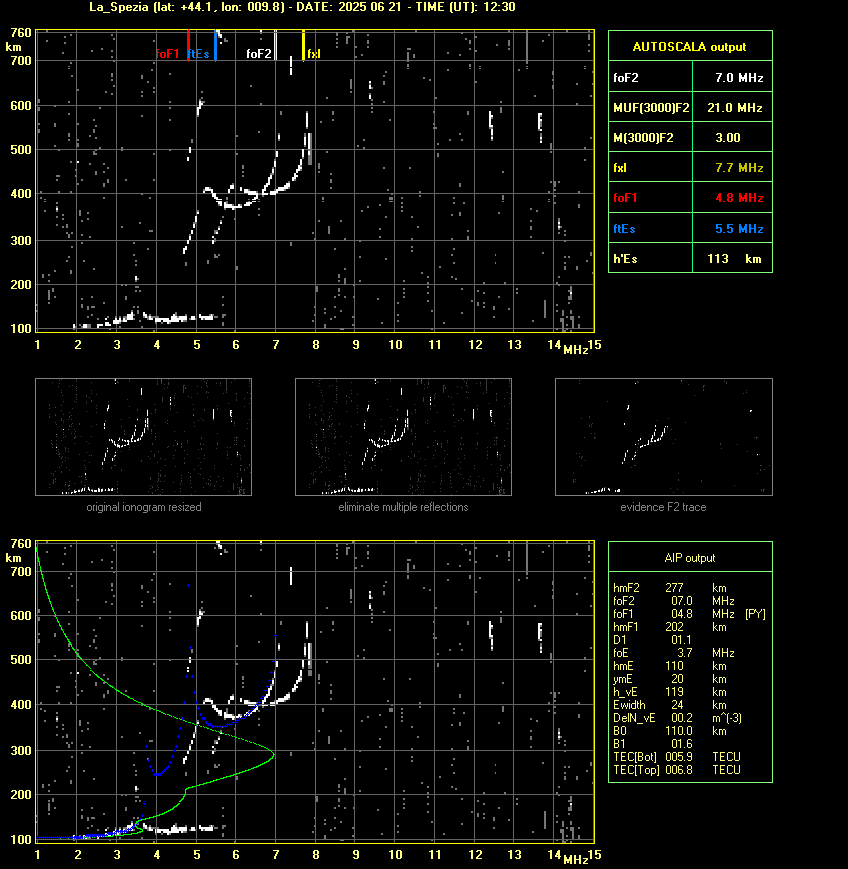This screenshot has height=869, width=848.
Task: Click the TEC[Top] 006.8 TECU row
Action: 677,770
